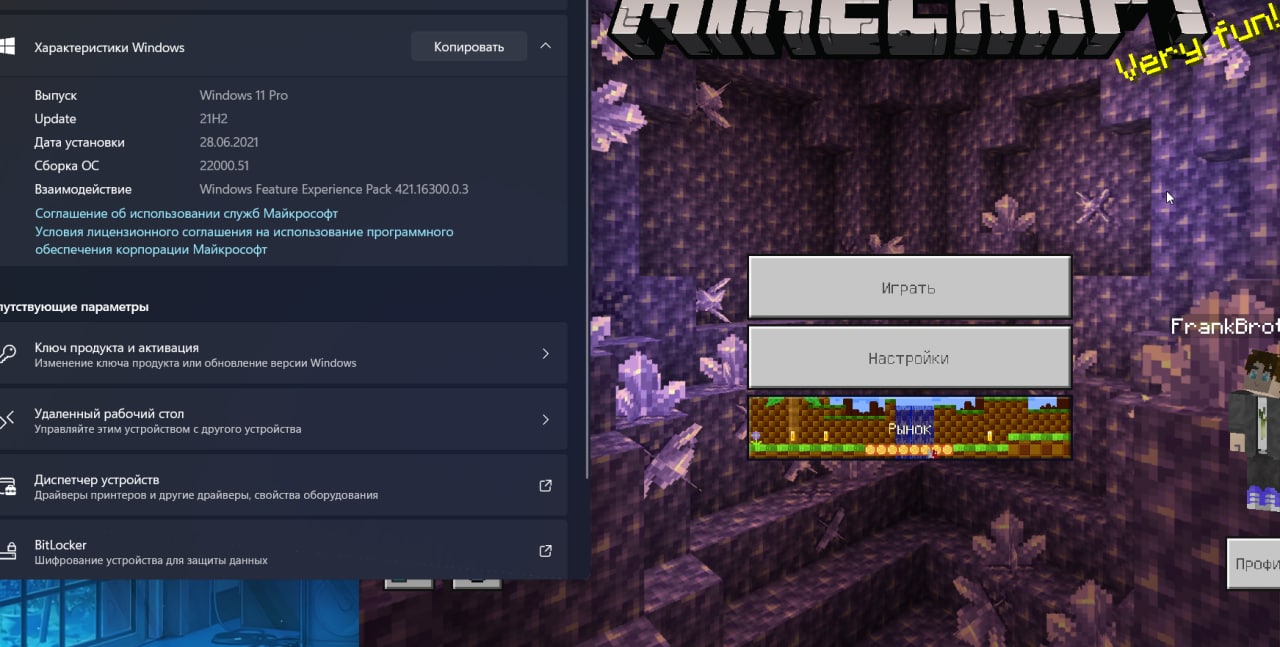Open Диспетчер устройств

(x=283, y=486)
